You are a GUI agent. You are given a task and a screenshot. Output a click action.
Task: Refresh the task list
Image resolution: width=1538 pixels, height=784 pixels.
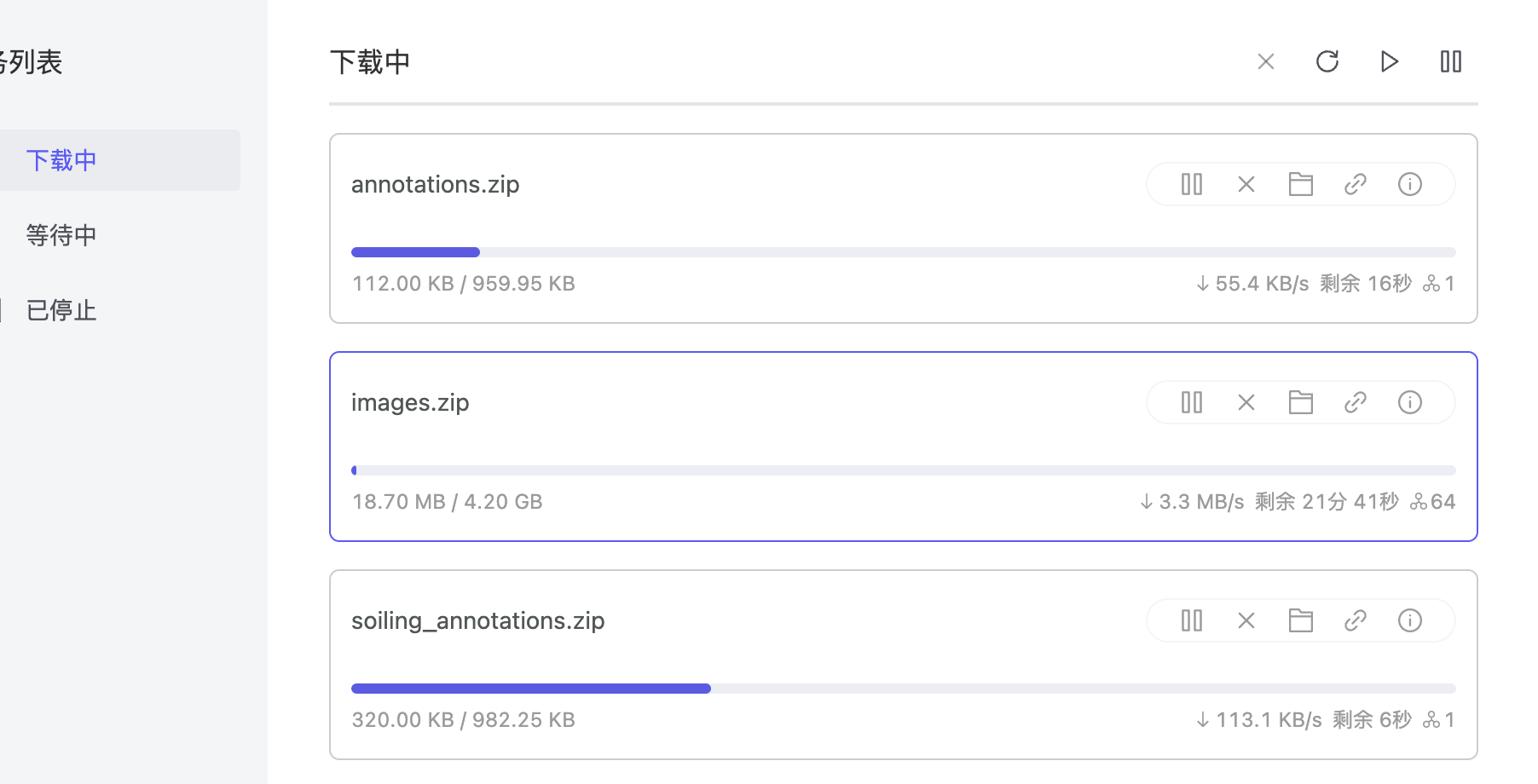[1327, 61]
